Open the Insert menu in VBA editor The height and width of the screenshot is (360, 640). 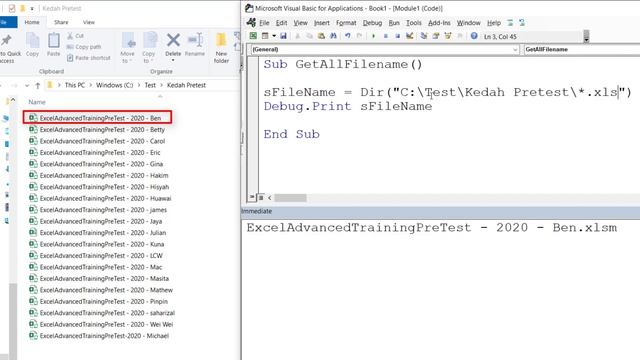pos(322,23)
